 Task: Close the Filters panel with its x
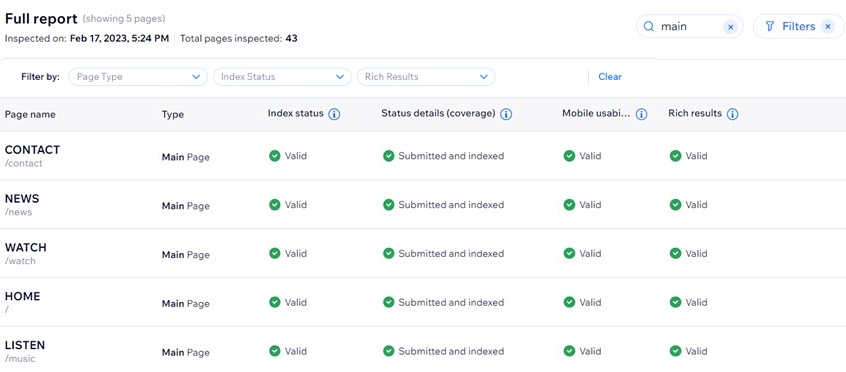coord(827,26)
